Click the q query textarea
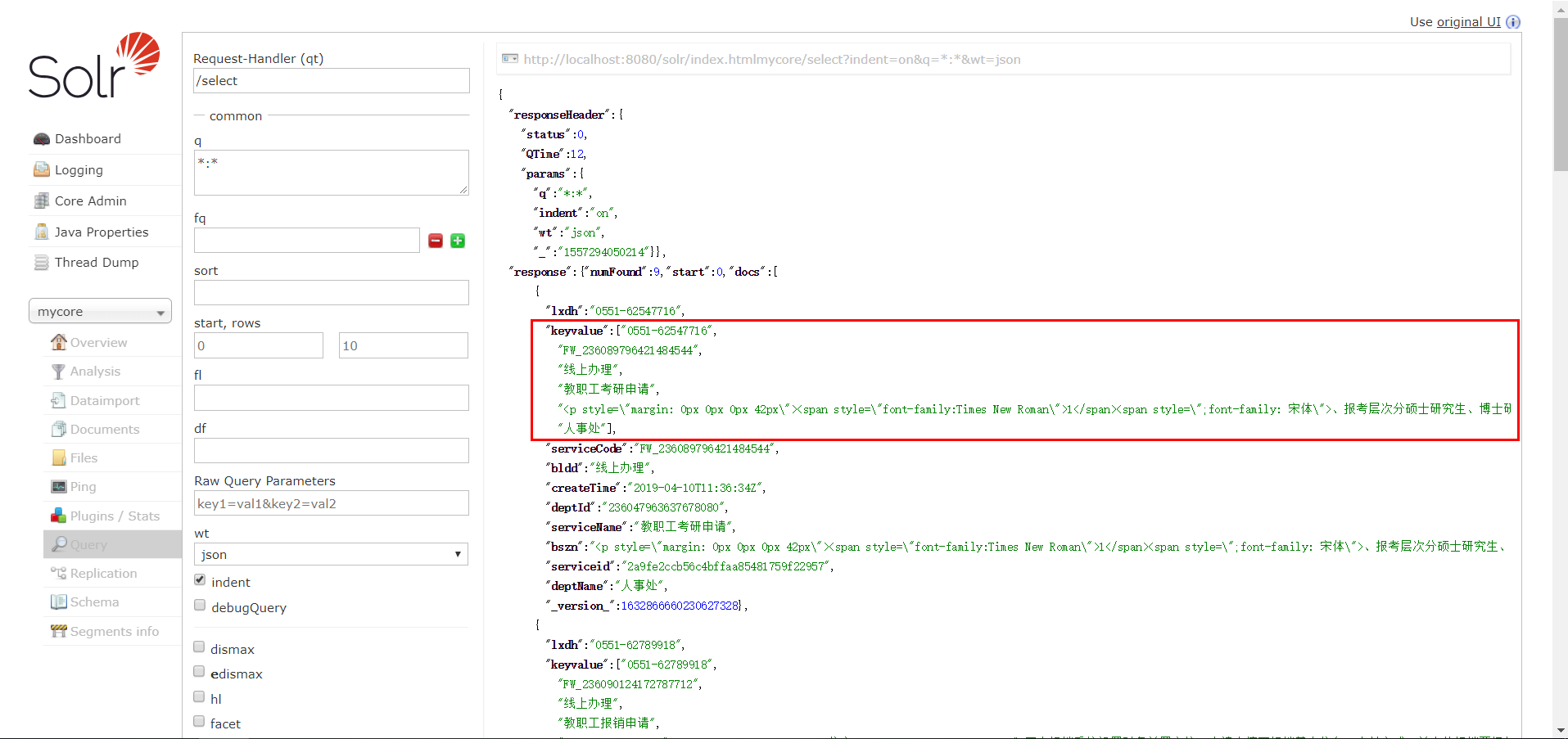The height and width of the screenshot is (739, 1568). (331, 173)
